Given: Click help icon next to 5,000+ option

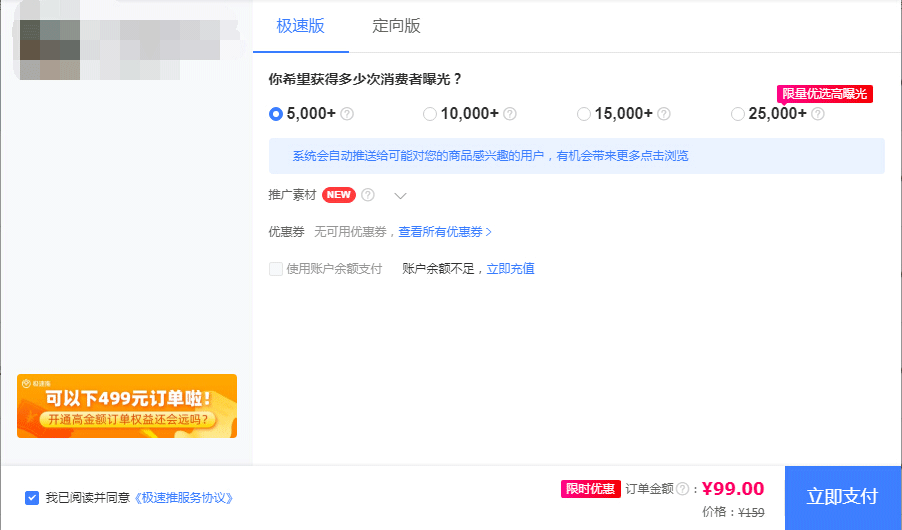Looking at the screenshot, I should pyautogui.click(x=347, y=114).
